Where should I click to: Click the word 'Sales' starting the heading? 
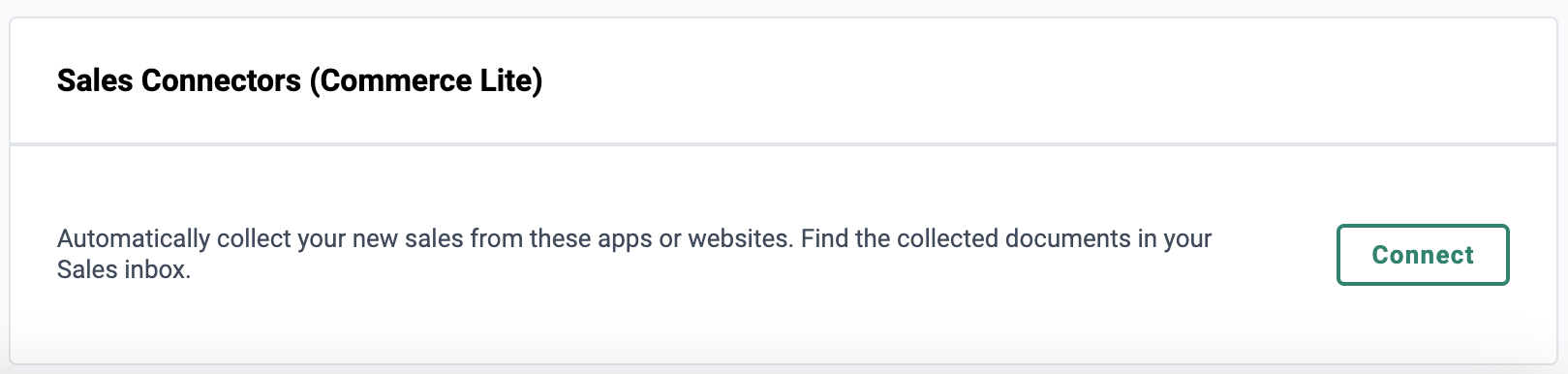tap(95, 80)
